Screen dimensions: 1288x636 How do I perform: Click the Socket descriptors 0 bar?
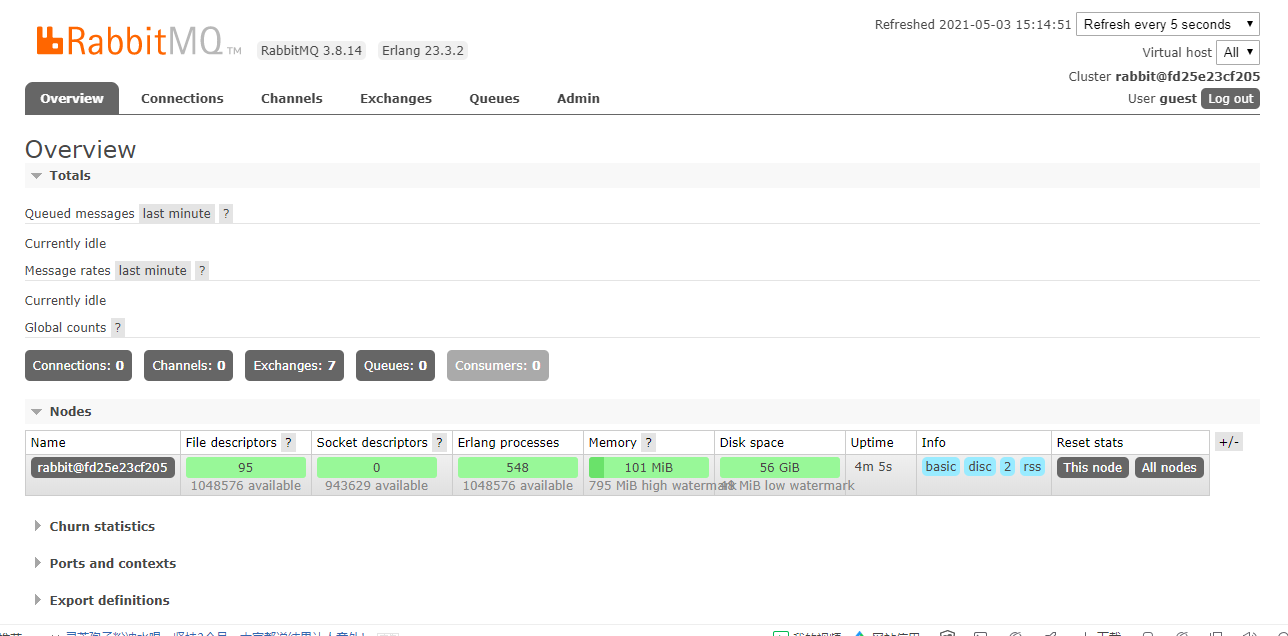(x=377, y=467)
